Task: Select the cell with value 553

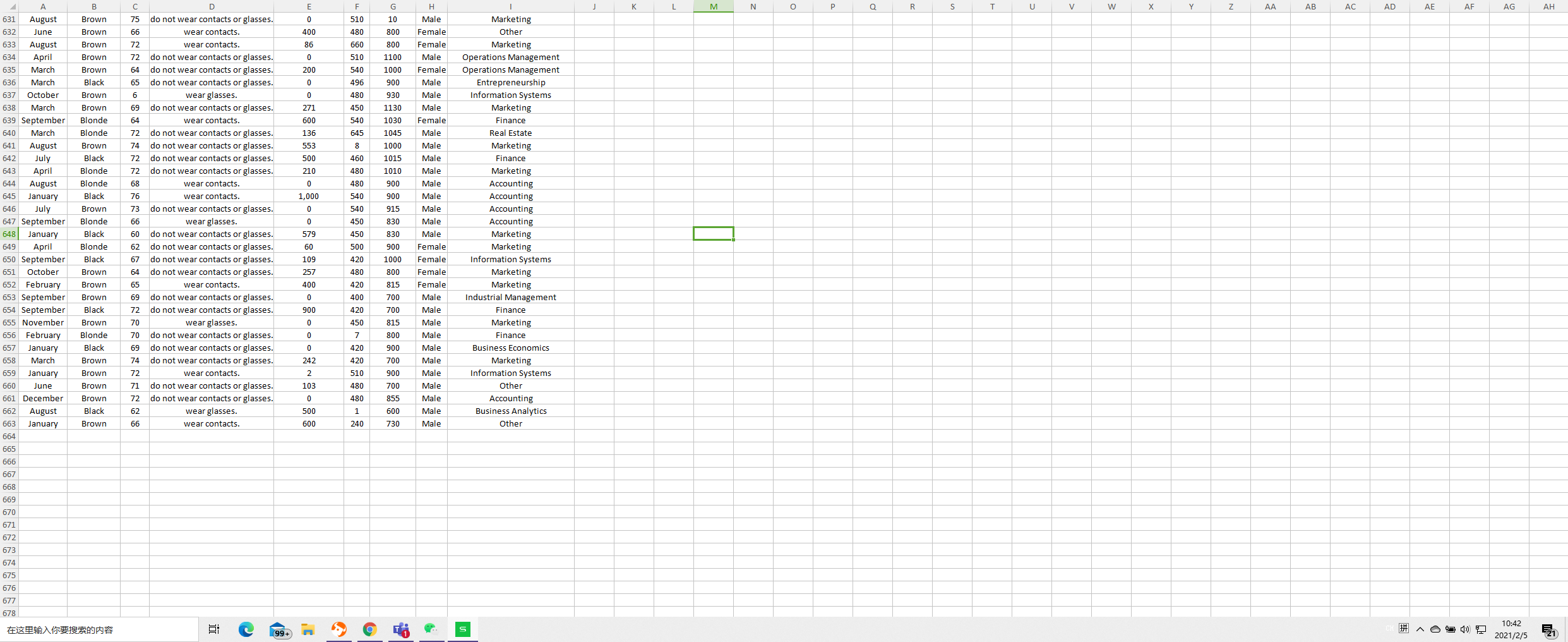Action: (x=309, y=145)
